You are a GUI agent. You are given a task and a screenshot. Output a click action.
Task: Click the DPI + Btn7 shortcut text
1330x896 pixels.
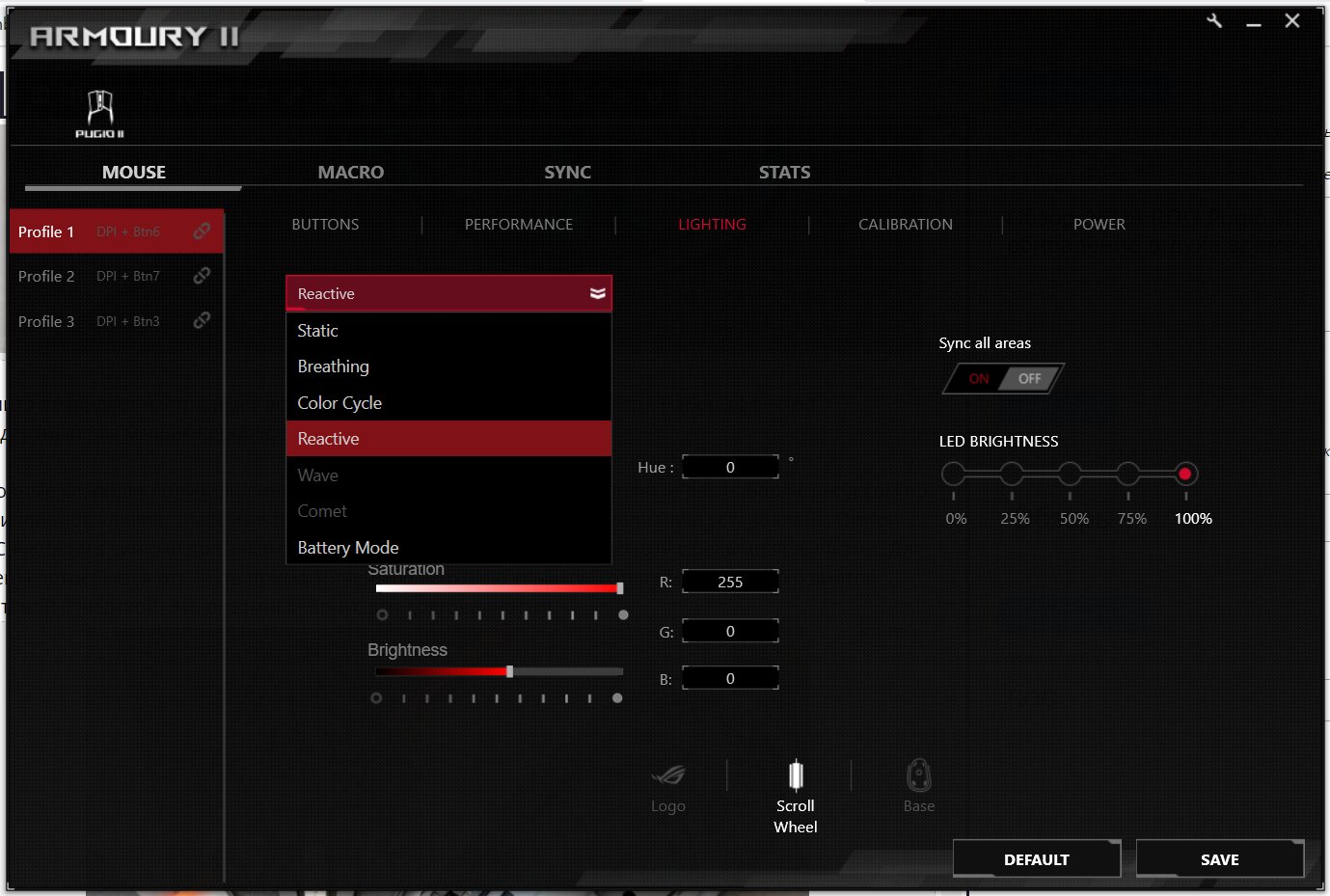point(128,276)
